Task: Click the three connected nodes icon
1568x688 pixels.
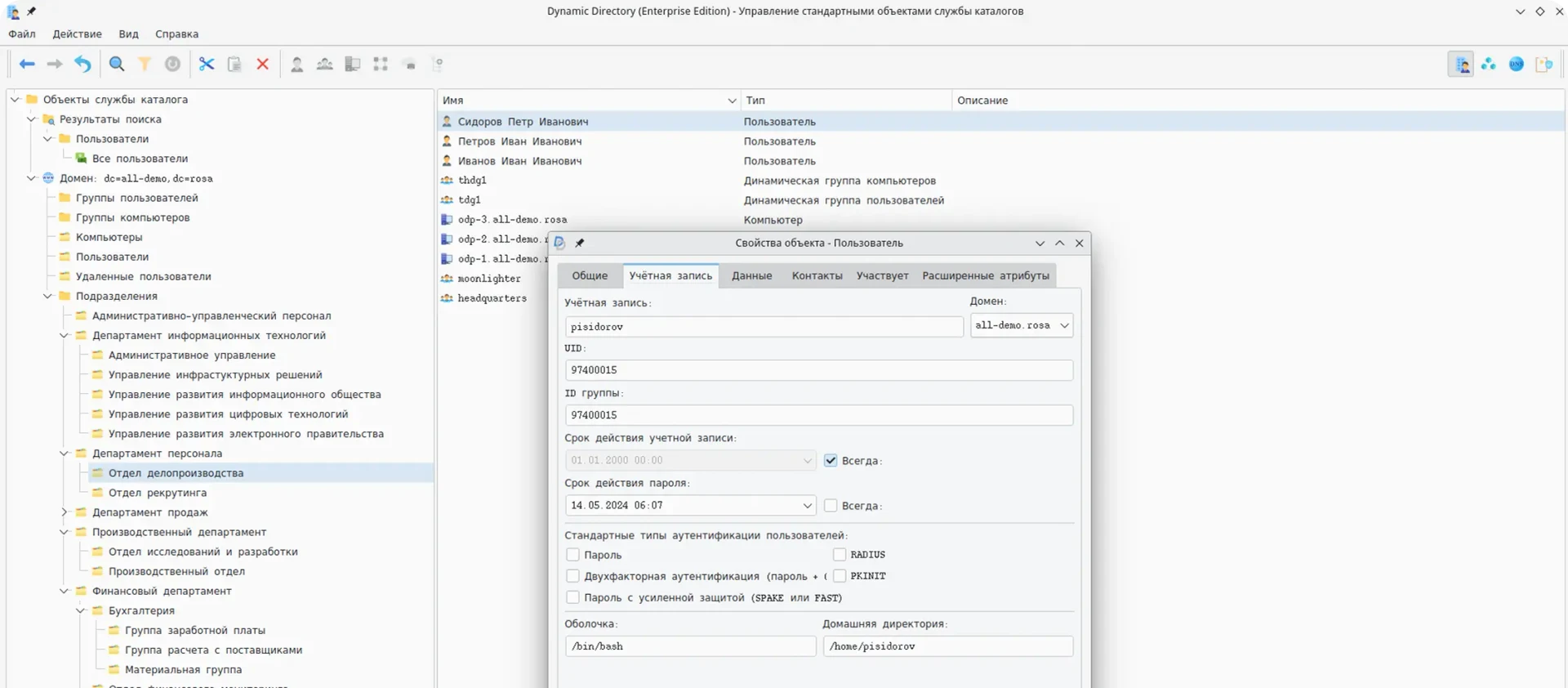Action: point(1489,64)
